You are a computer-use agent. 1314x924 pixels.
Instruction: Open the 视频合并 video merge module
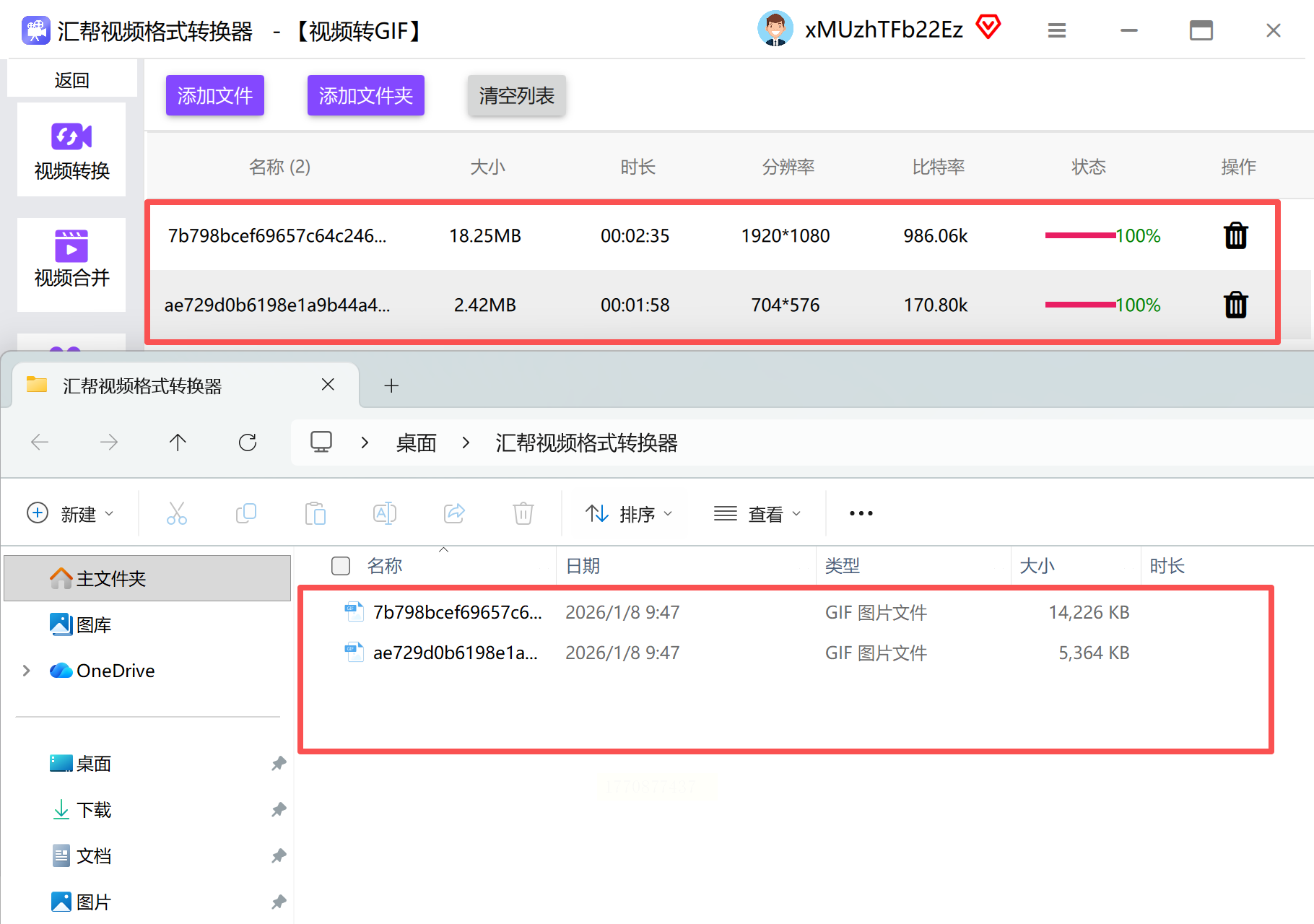click(71, 258)
